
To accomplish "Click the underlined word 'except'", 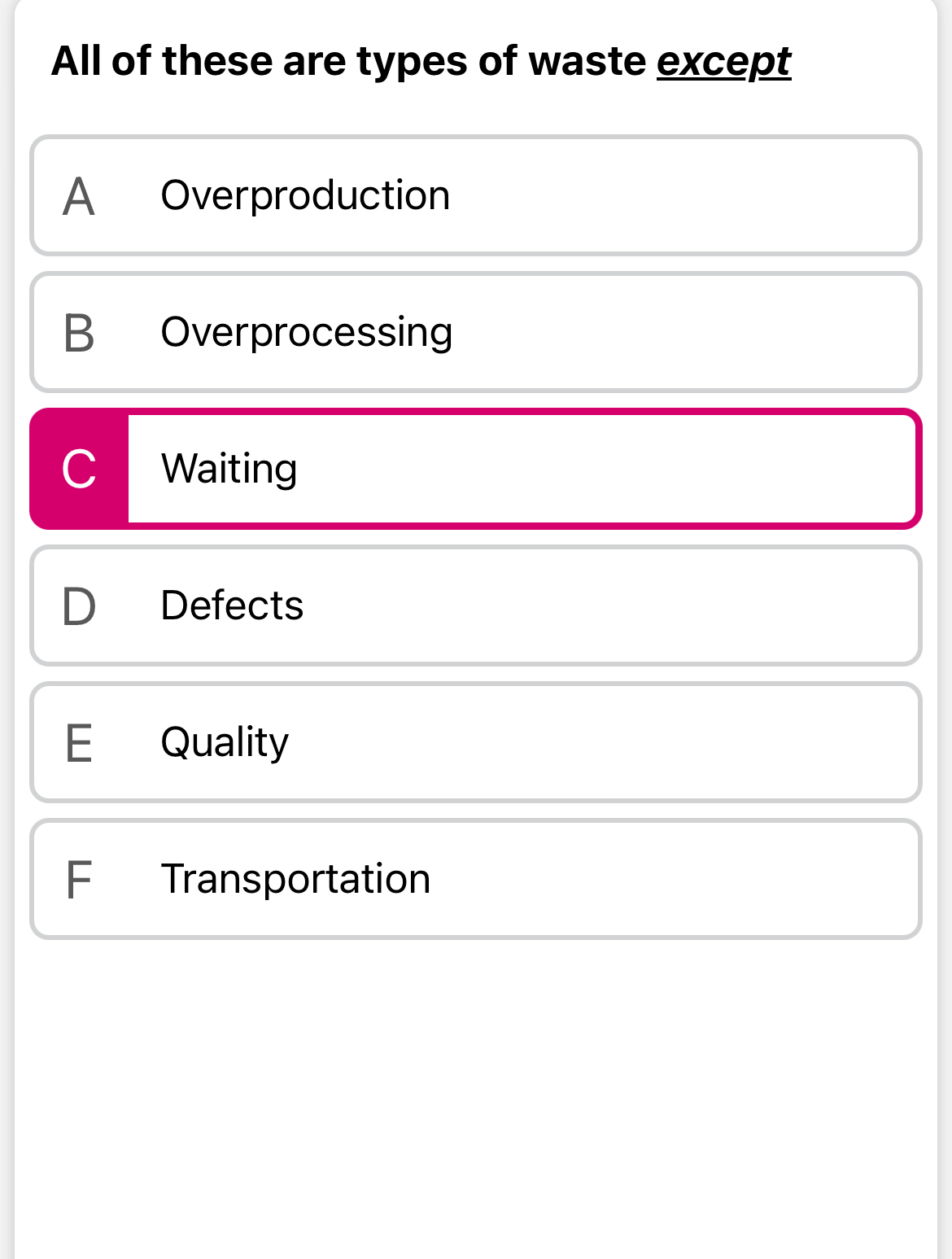I will point(723,62).
